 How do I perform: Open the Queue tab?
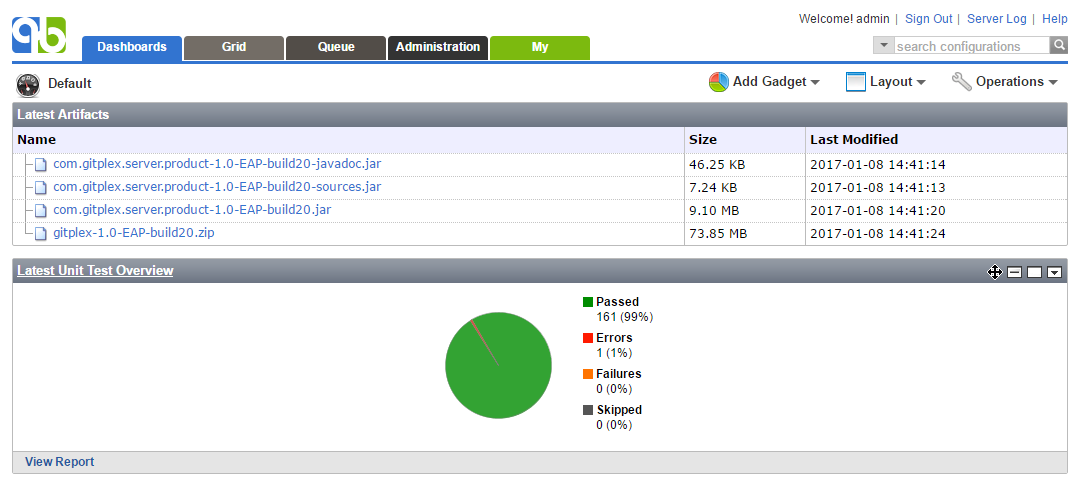pyautogui.click(x=336, y=48)
